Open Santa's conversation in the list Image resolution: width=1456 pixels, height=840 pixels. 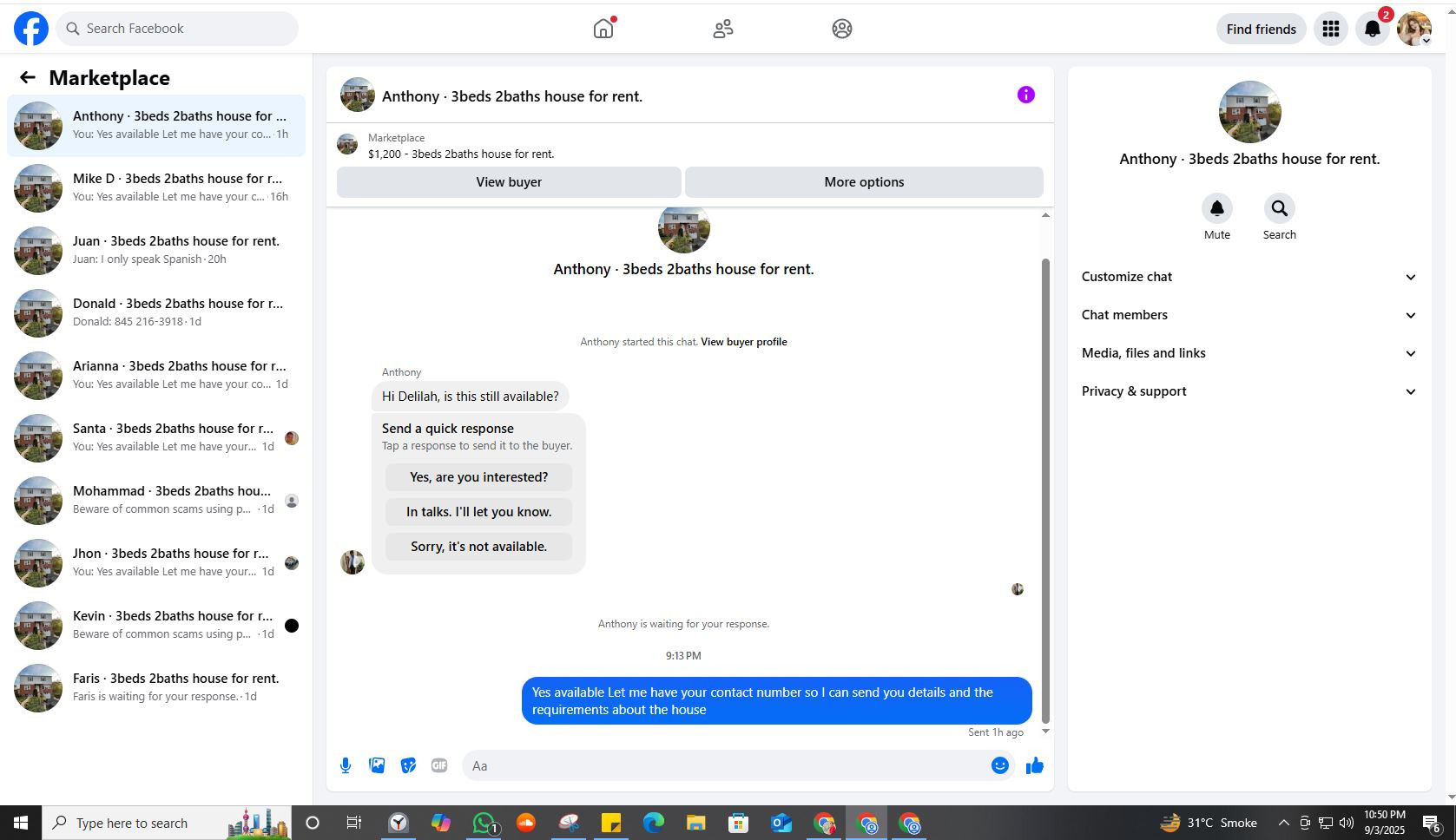156,438
